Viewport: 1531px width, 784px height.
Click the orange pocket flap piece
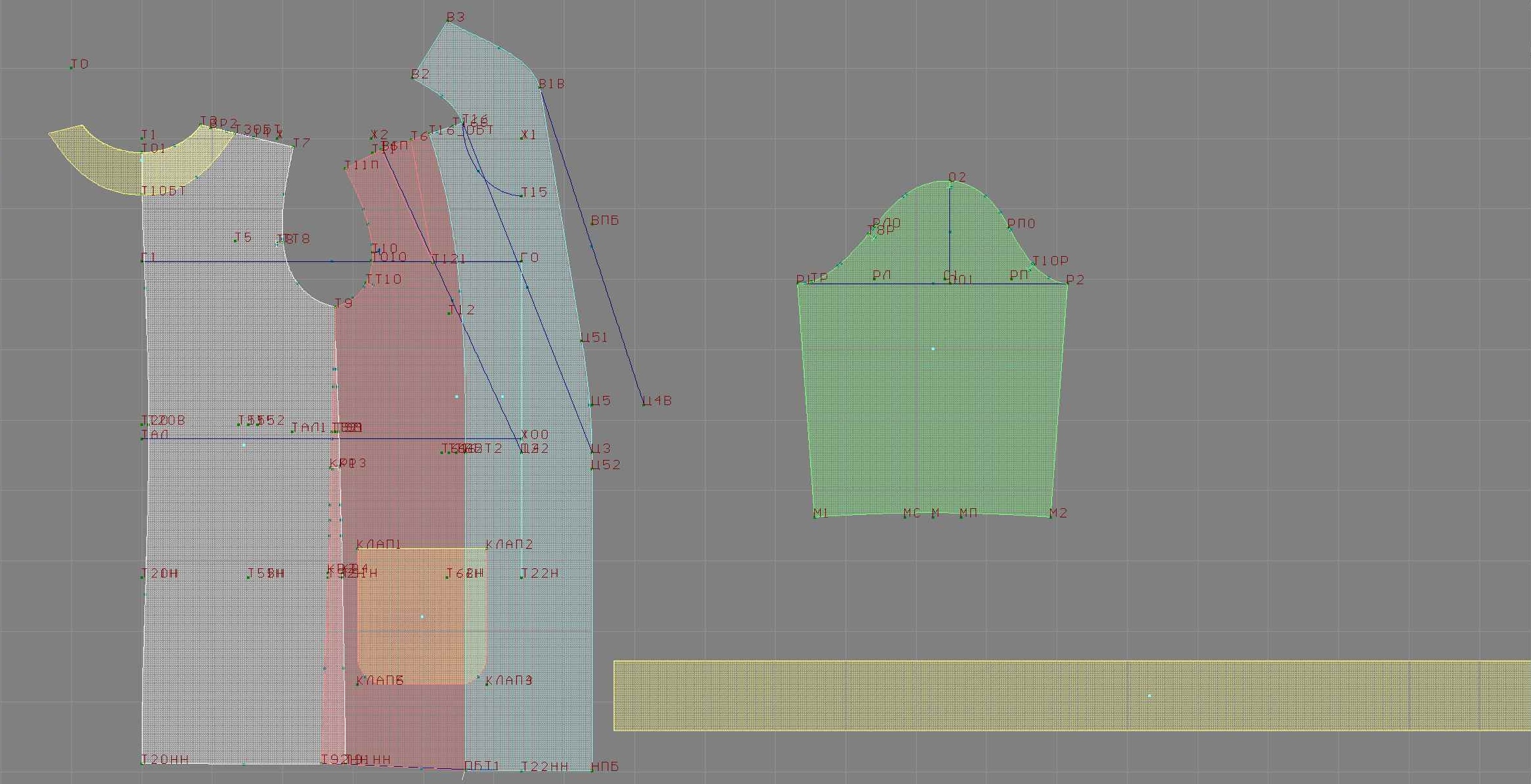pos(421,616)
